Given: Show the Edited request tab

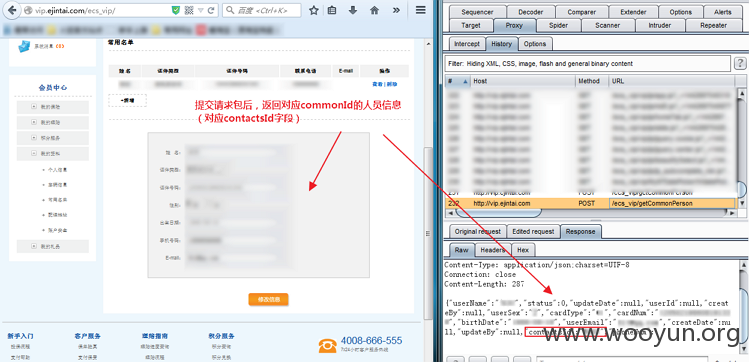Looking at the screenshot, I should [533, 231].
